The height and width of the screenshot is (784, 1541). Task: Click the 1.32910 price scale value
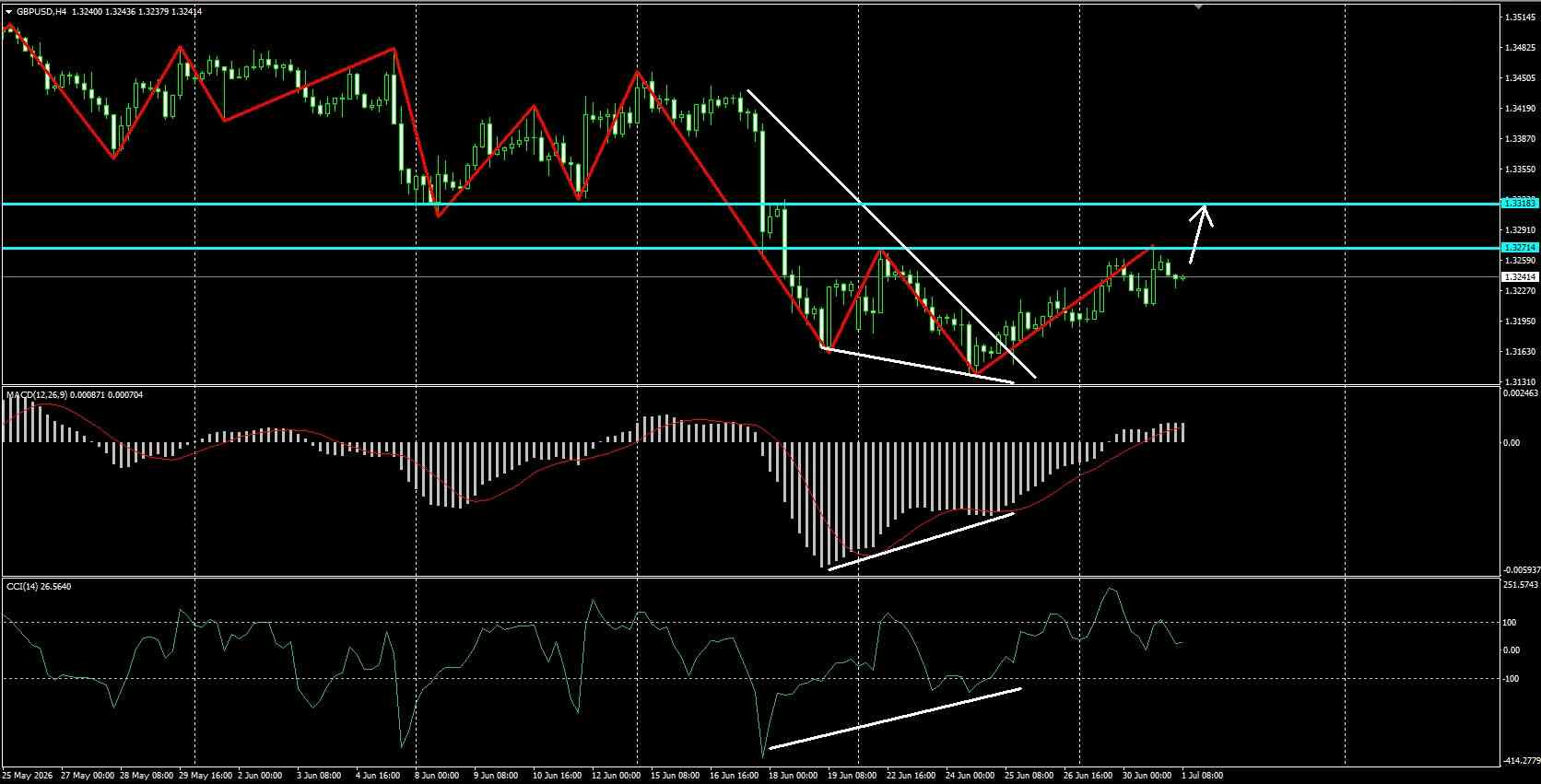[1520, 230]
